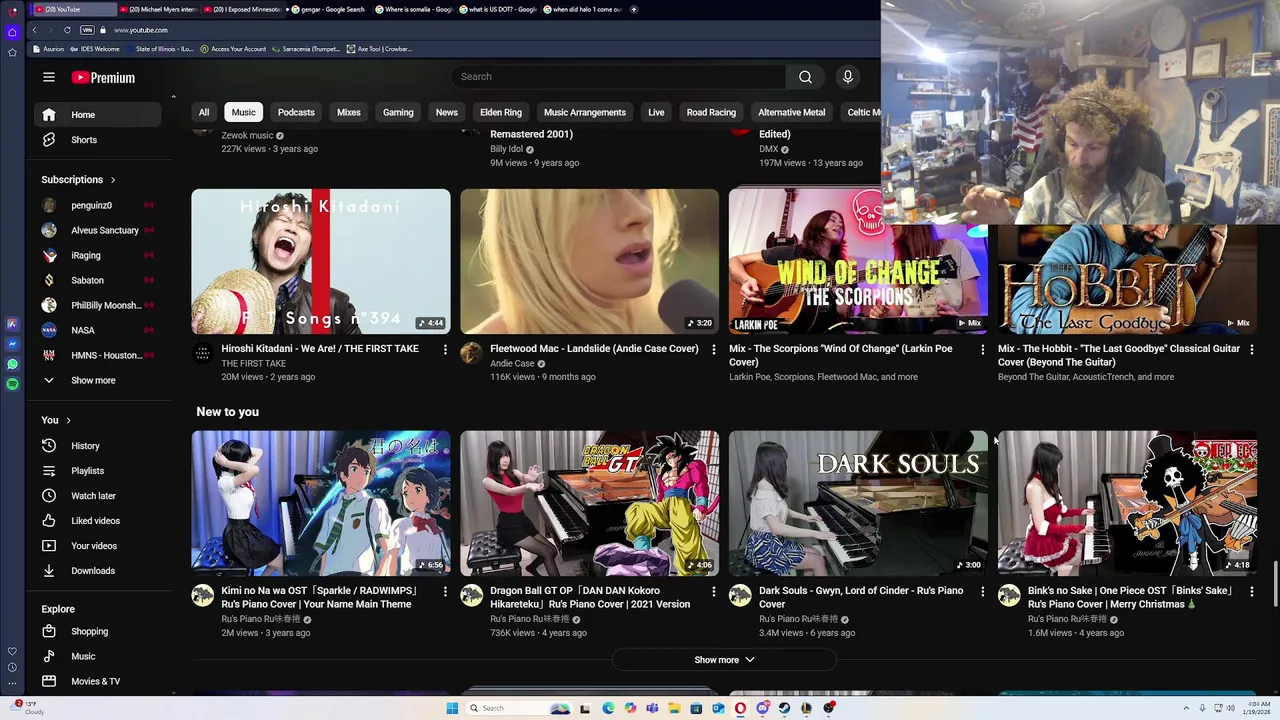Screen dimensions: 1280x720
Task: Play the Fleetwood Mac Landslide thumbnail
Action: point(589,261)
